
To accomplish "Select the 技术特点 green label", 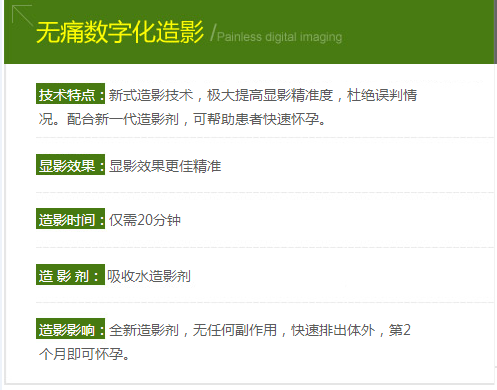I will click(70, 94).
